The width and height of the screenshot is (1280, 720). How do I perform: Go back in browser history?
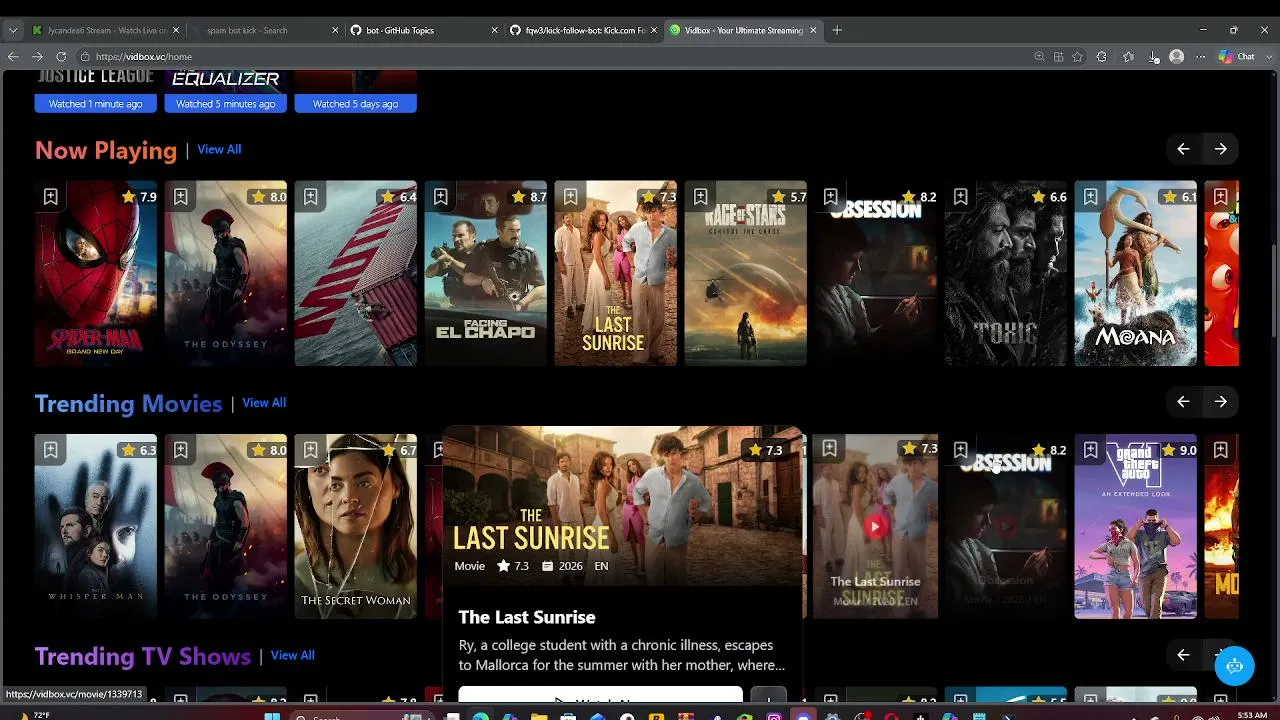[13, 57]
